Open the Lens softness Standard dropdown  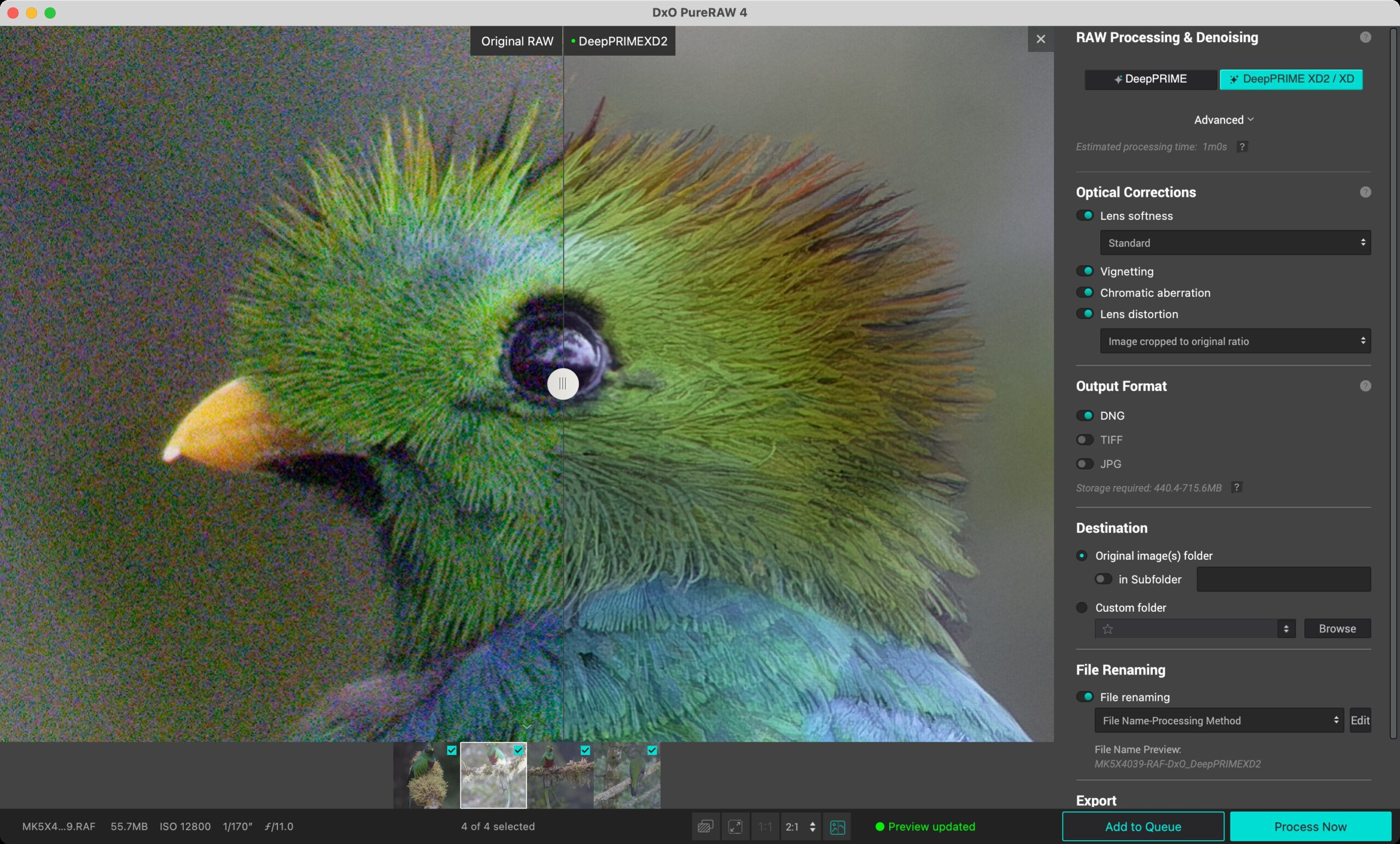(x=1235, y=243)
